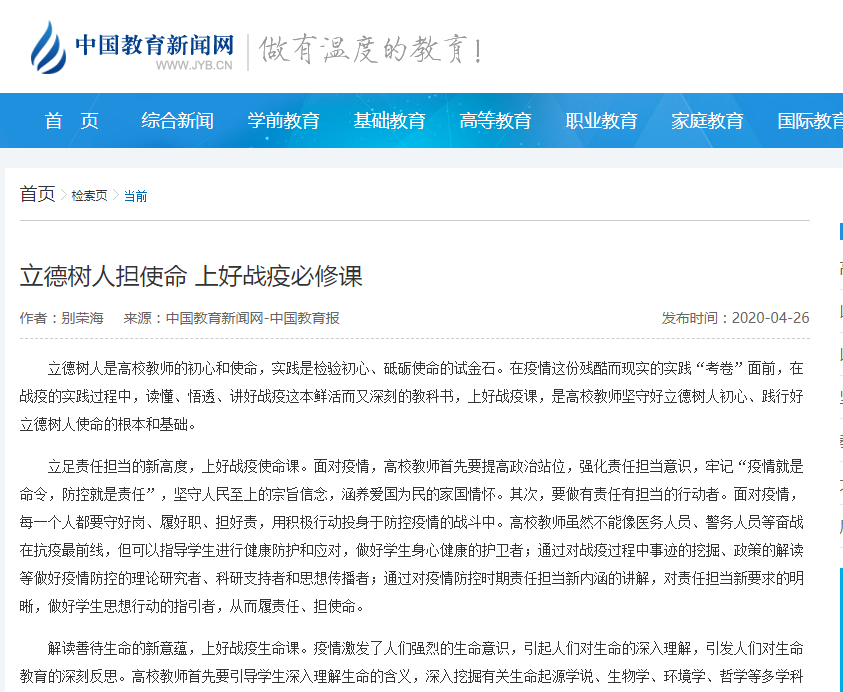Screen dimensions: 843x692
Task: Open the 综合新闻 navigation item
Action: pos(177,121)
